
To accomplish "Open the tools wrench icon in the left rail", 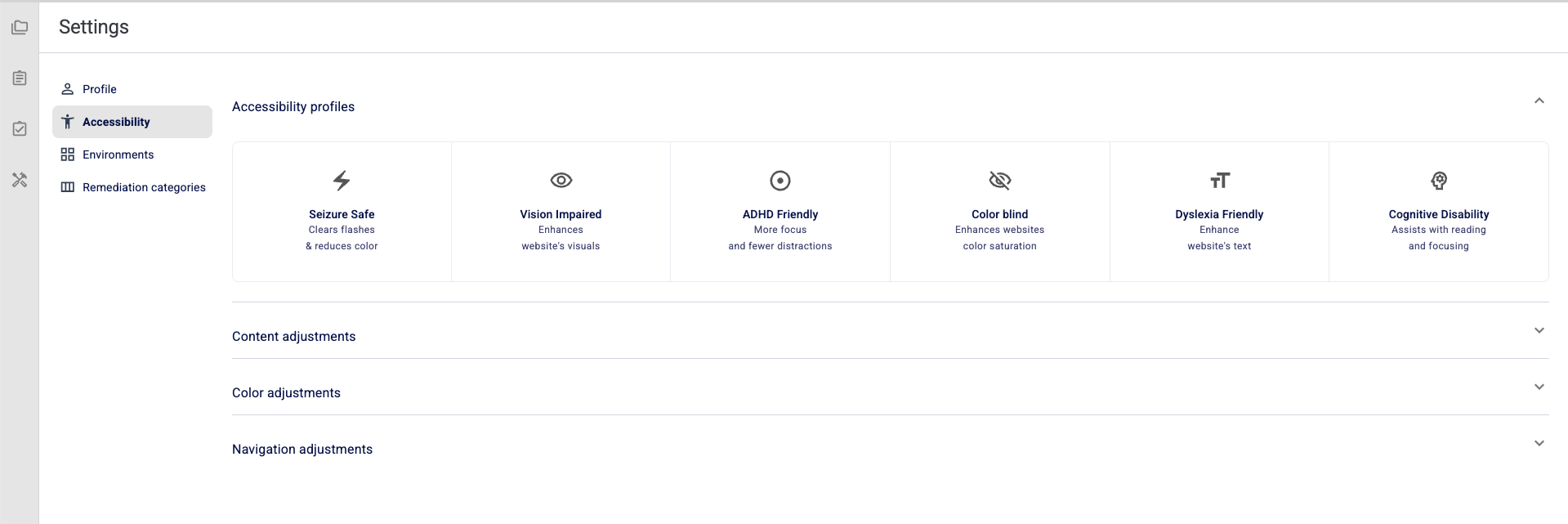I will 20,180.
